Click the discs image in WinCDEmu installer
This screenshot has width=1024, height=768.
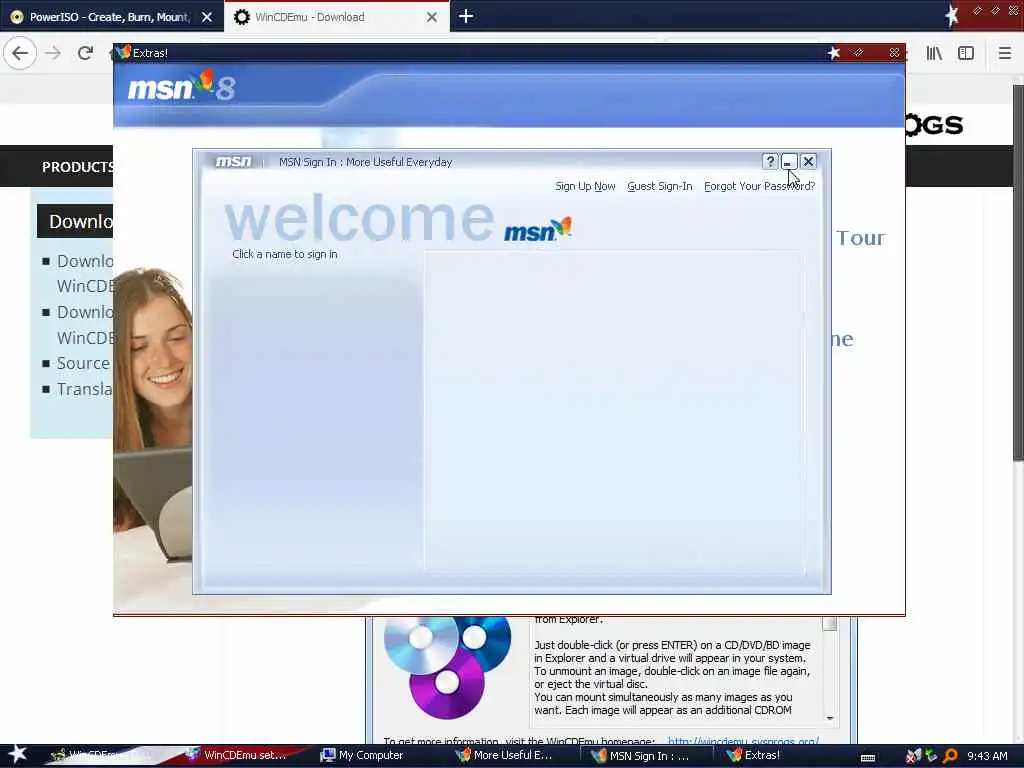[447, 666]
